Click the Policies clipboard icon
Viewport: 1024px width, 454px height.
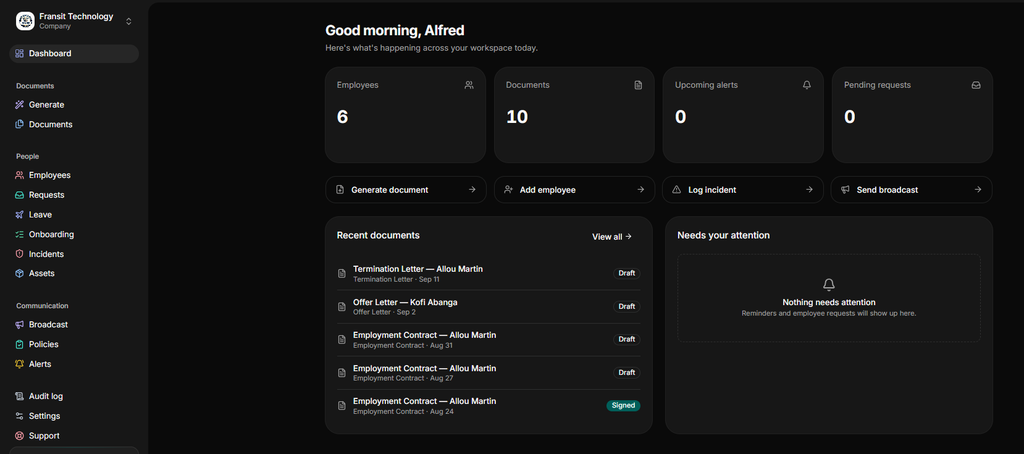20,344
